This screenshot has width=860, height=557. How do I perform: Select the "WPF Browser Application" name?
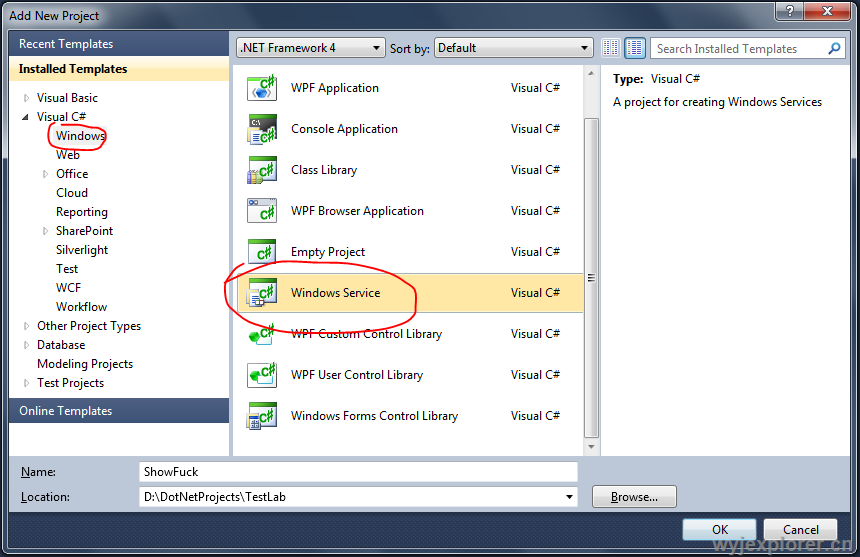coord(357,211)
